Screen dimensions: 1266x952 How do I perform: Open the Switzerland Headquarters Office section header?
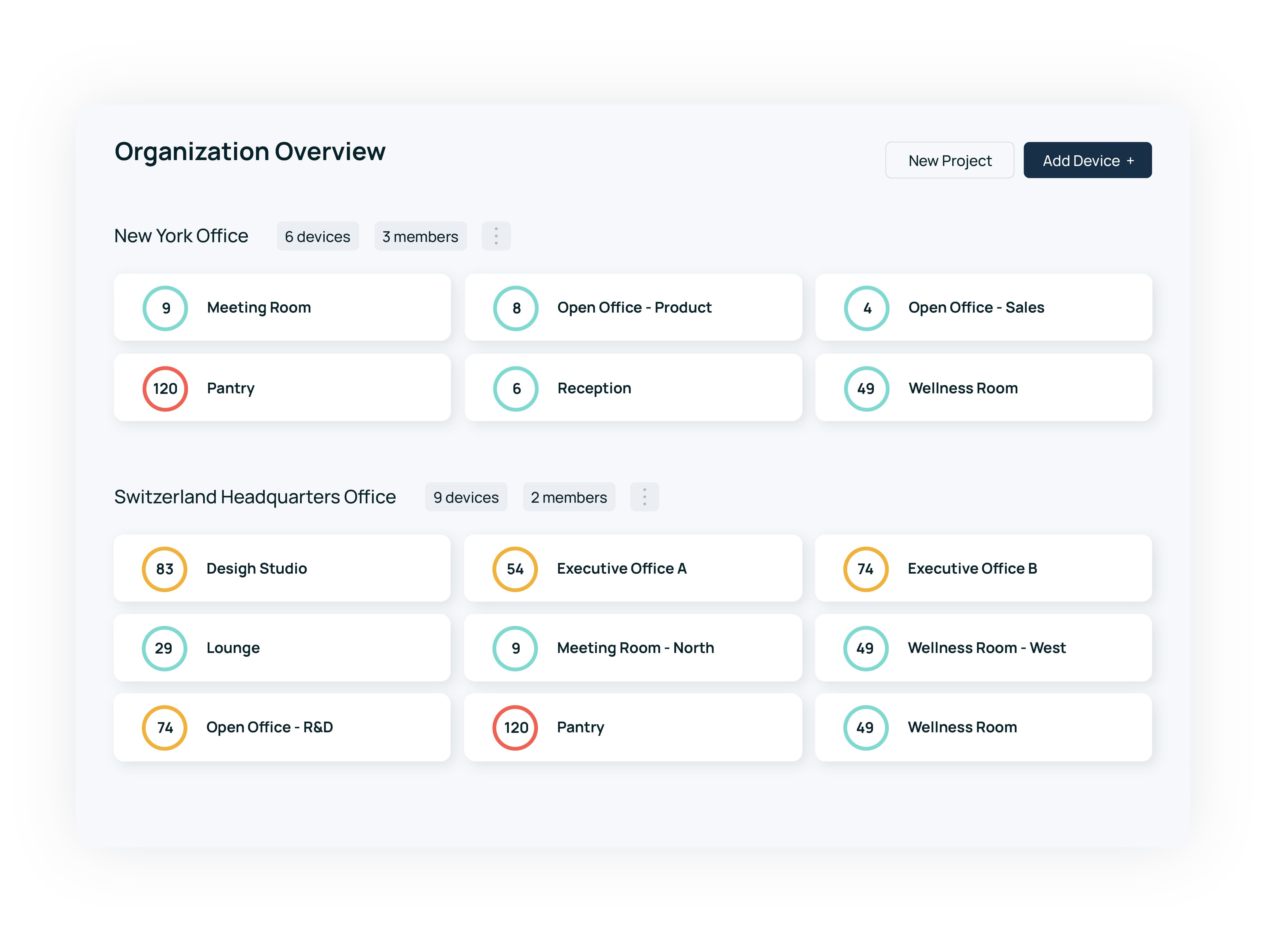(x=255, y=497)
